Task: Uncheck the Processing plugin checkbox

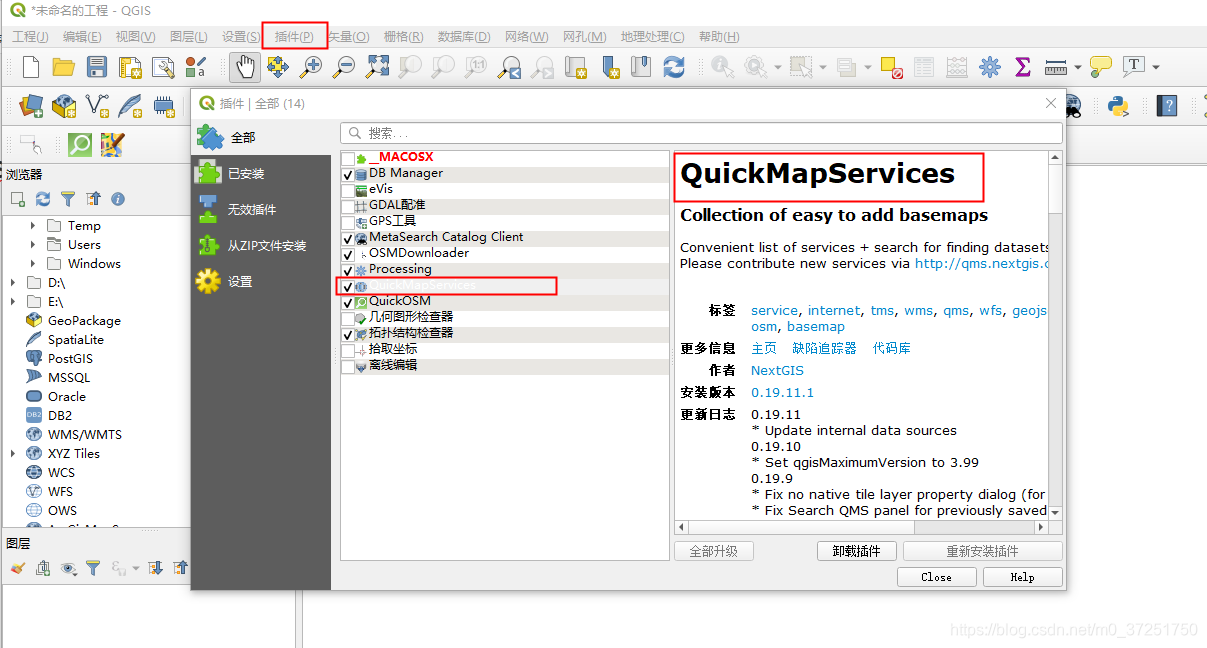Action: point(348,270)
